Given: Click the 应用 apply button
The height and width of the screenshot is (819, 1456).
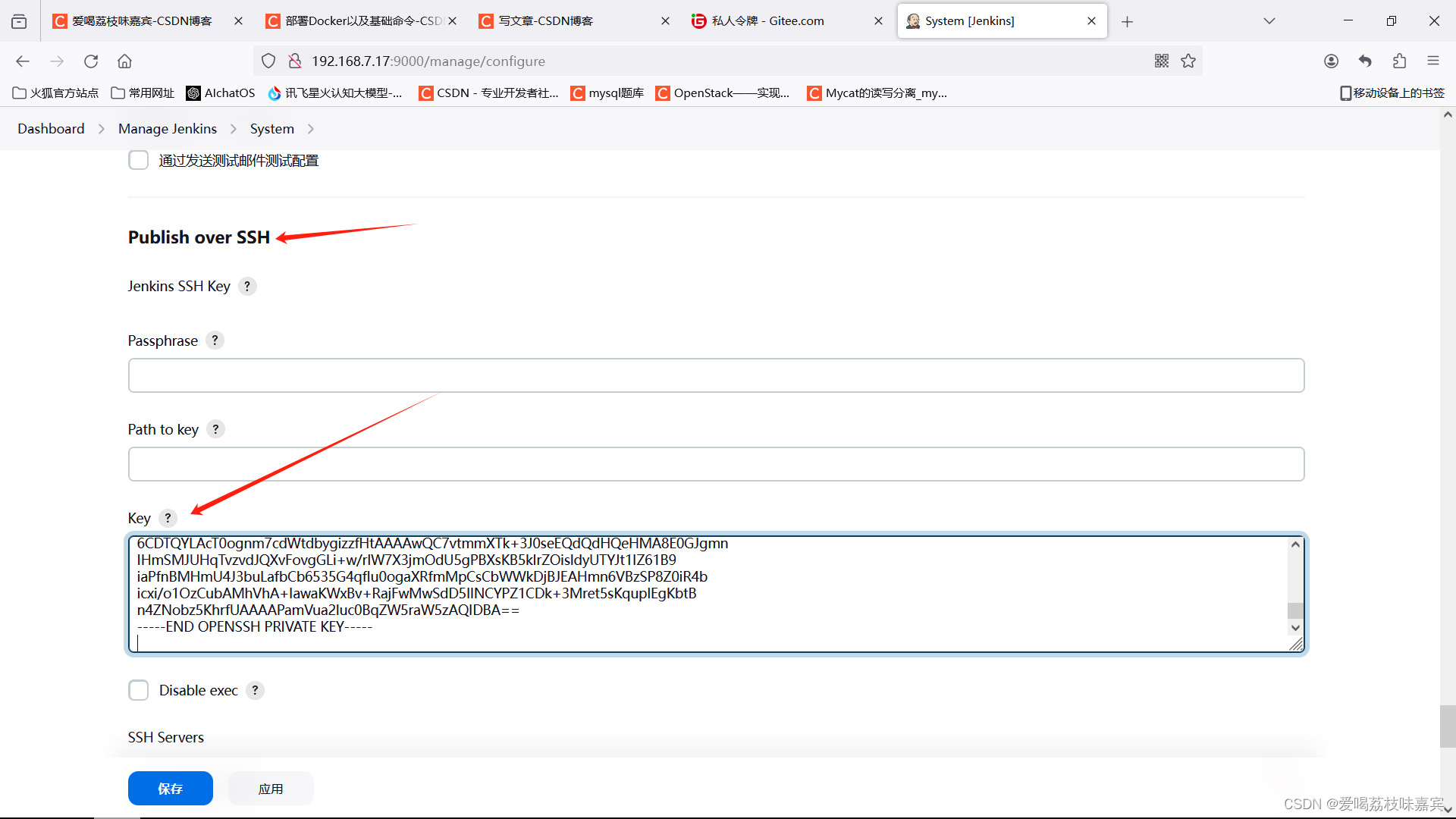Looking at the screenshot, I should click(x=271, y=789).
